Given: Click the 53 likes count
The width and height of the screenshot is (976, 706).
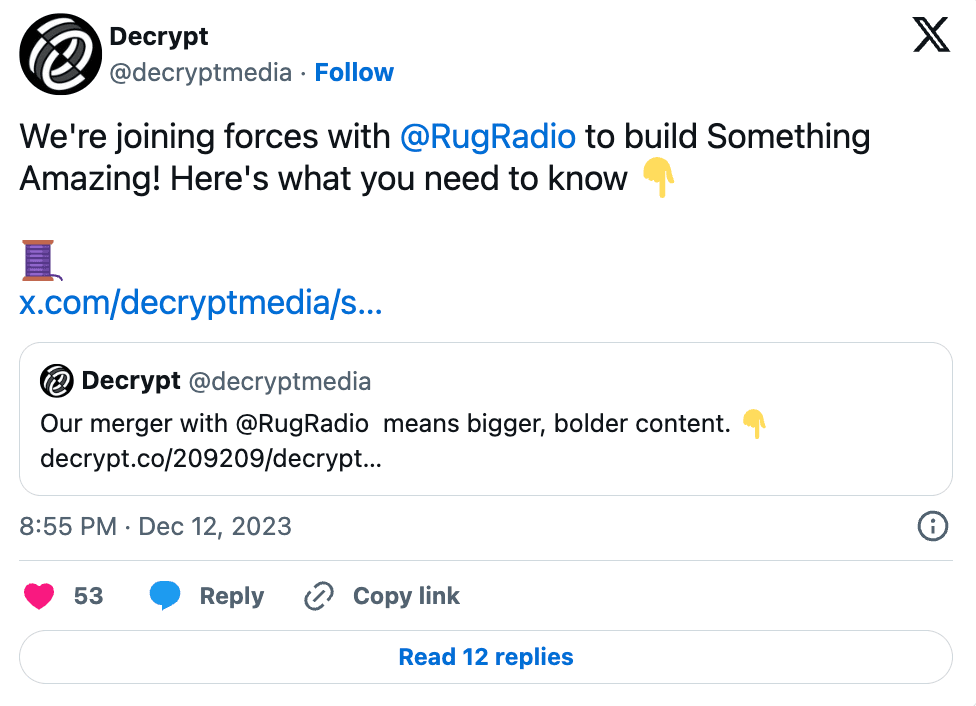Looking at the screenshot, I should click(88, 596).
